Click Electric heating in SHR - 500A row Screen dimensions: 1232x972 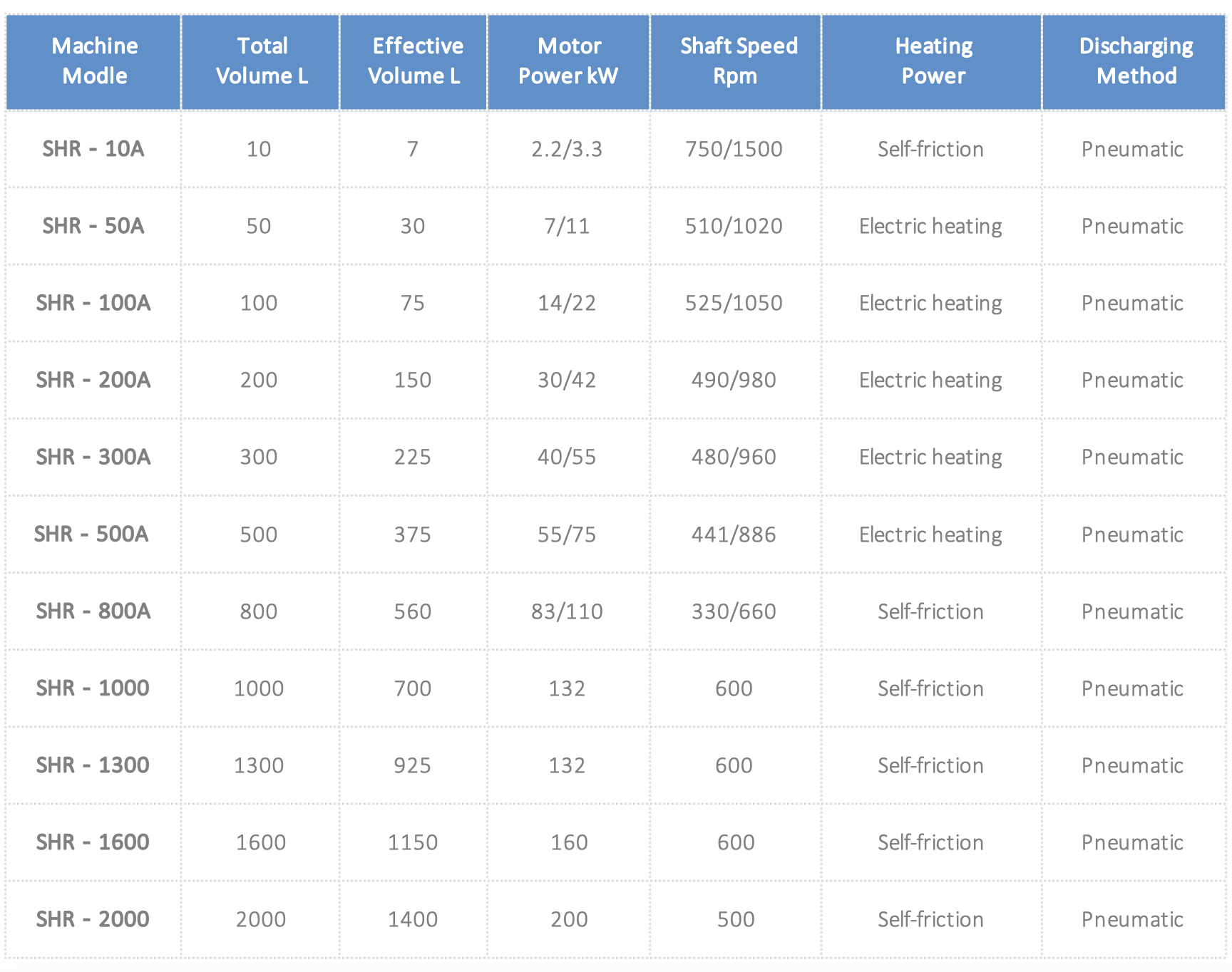coord(930,534)
